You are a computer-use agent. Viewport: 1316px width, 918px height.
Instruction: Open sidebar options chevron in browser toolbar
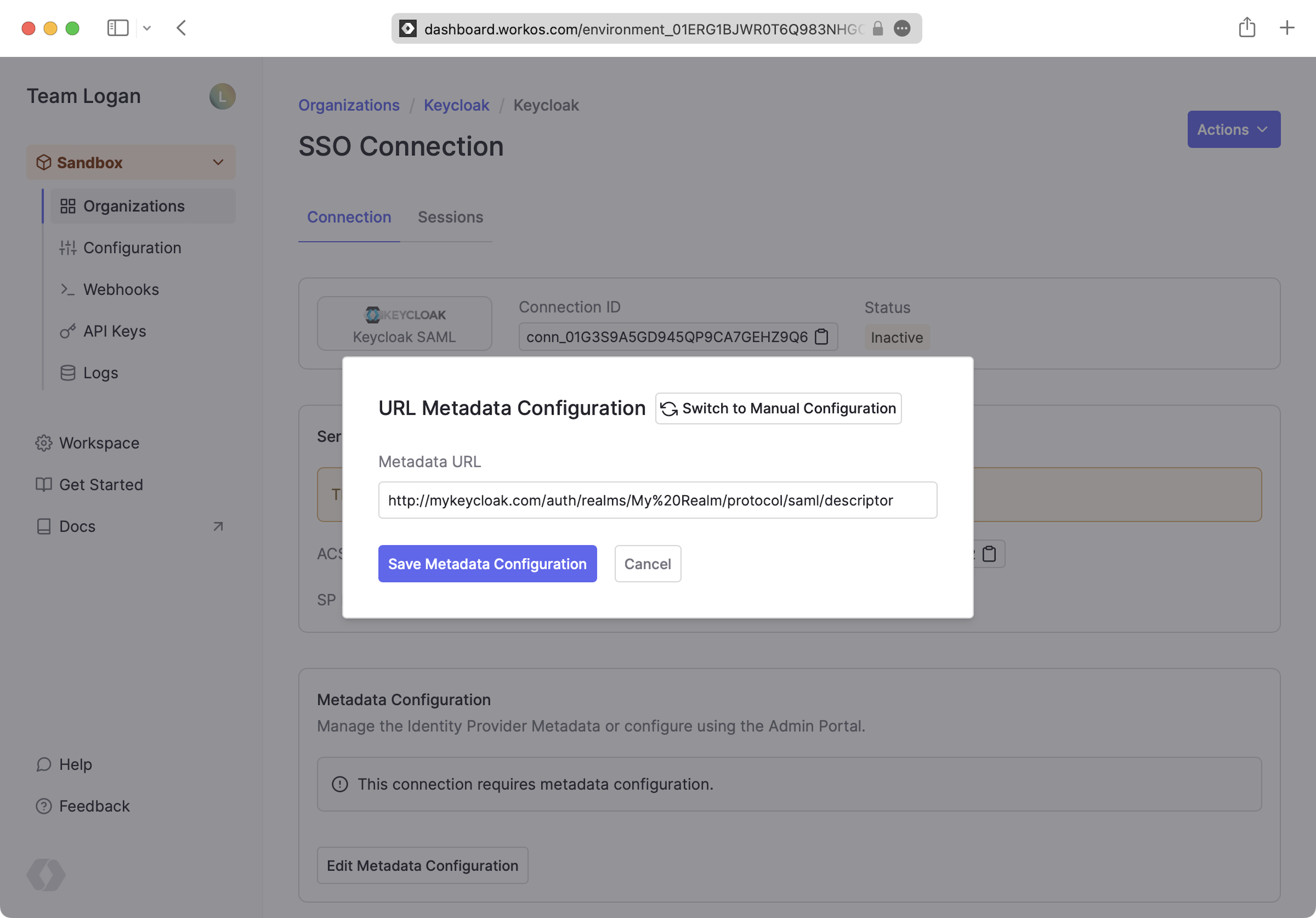click(147, 28)
